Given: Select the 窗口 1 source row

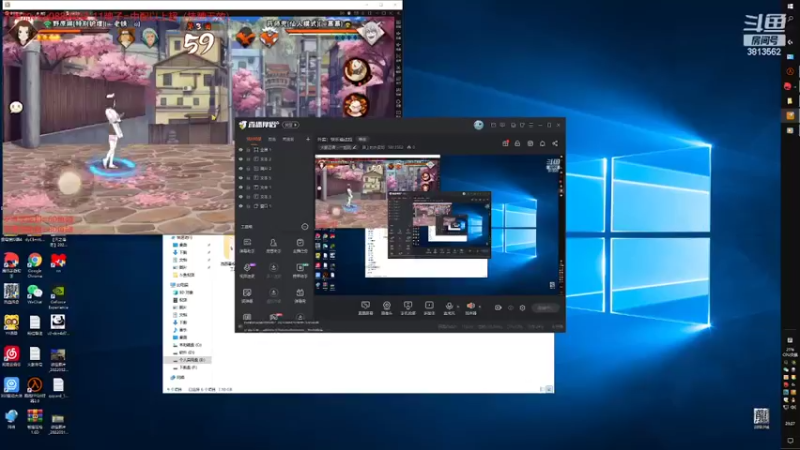Looking at the screenshot, I should tap(274, 206).
